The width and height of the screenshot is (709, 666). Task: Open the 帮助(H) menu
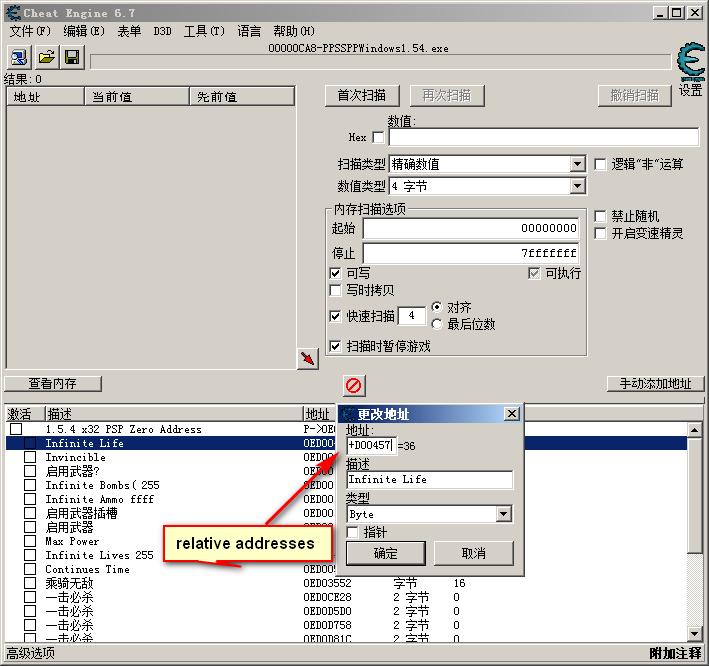pos(294,31)
